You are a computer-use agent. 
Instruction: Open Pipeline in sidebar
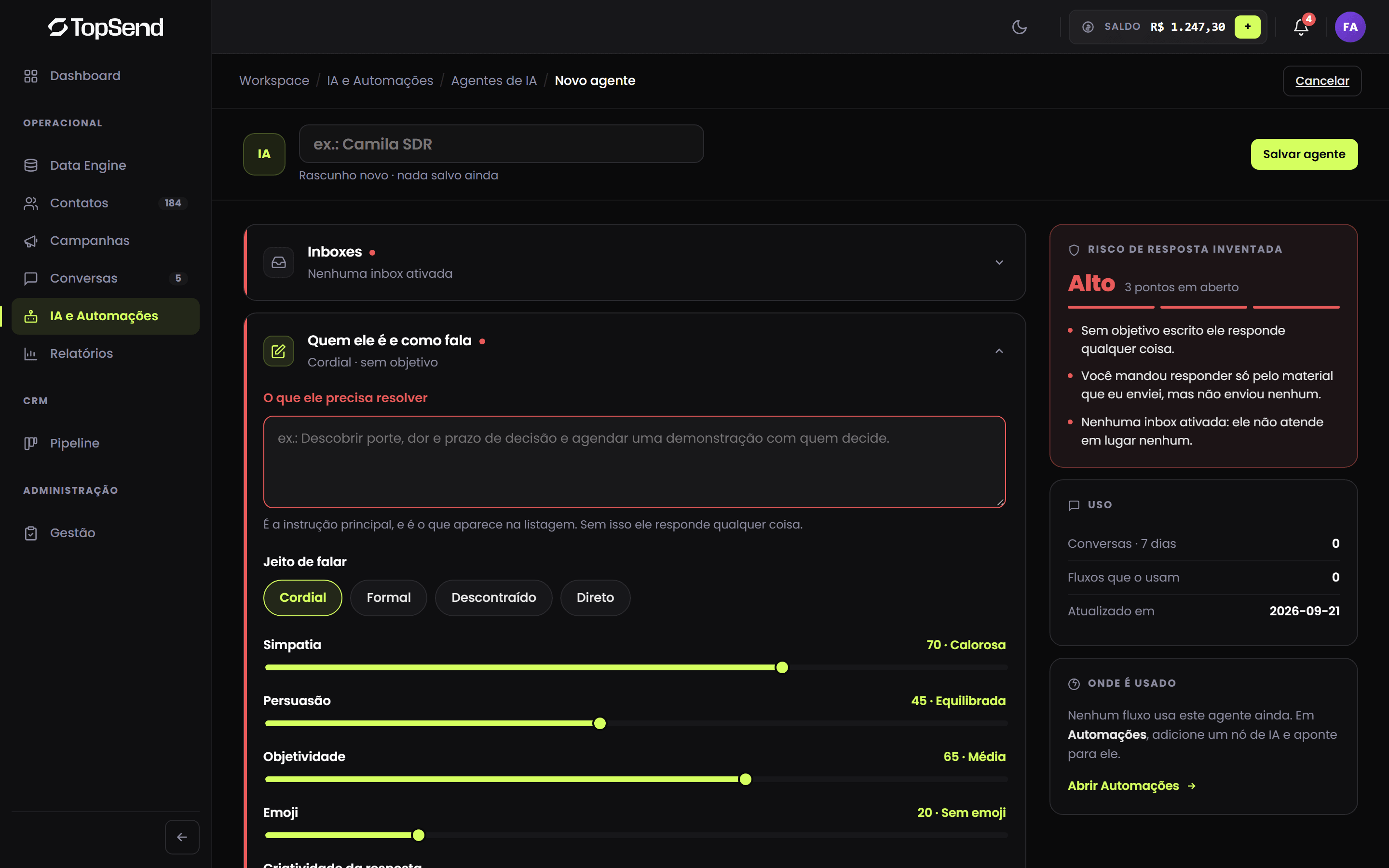click(x=106, y=443)
